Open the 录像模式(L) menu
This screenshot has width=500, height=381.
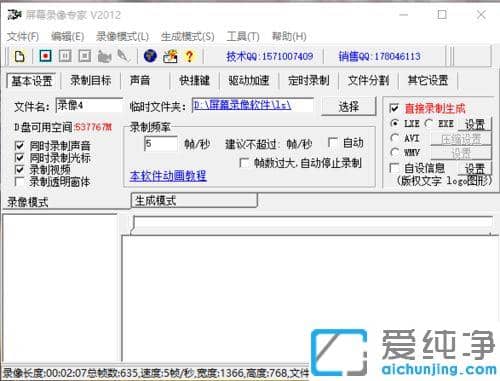click(122, 36)
